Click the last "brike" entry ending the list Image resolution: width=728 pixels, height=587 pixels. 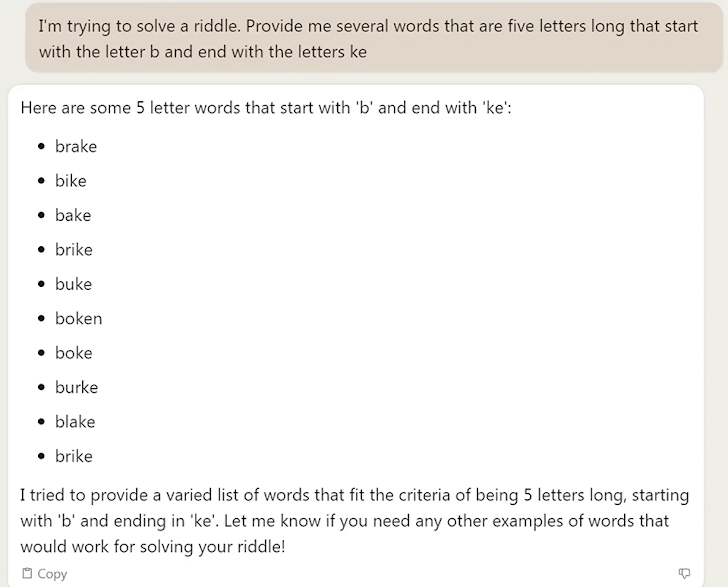(74, 456)
